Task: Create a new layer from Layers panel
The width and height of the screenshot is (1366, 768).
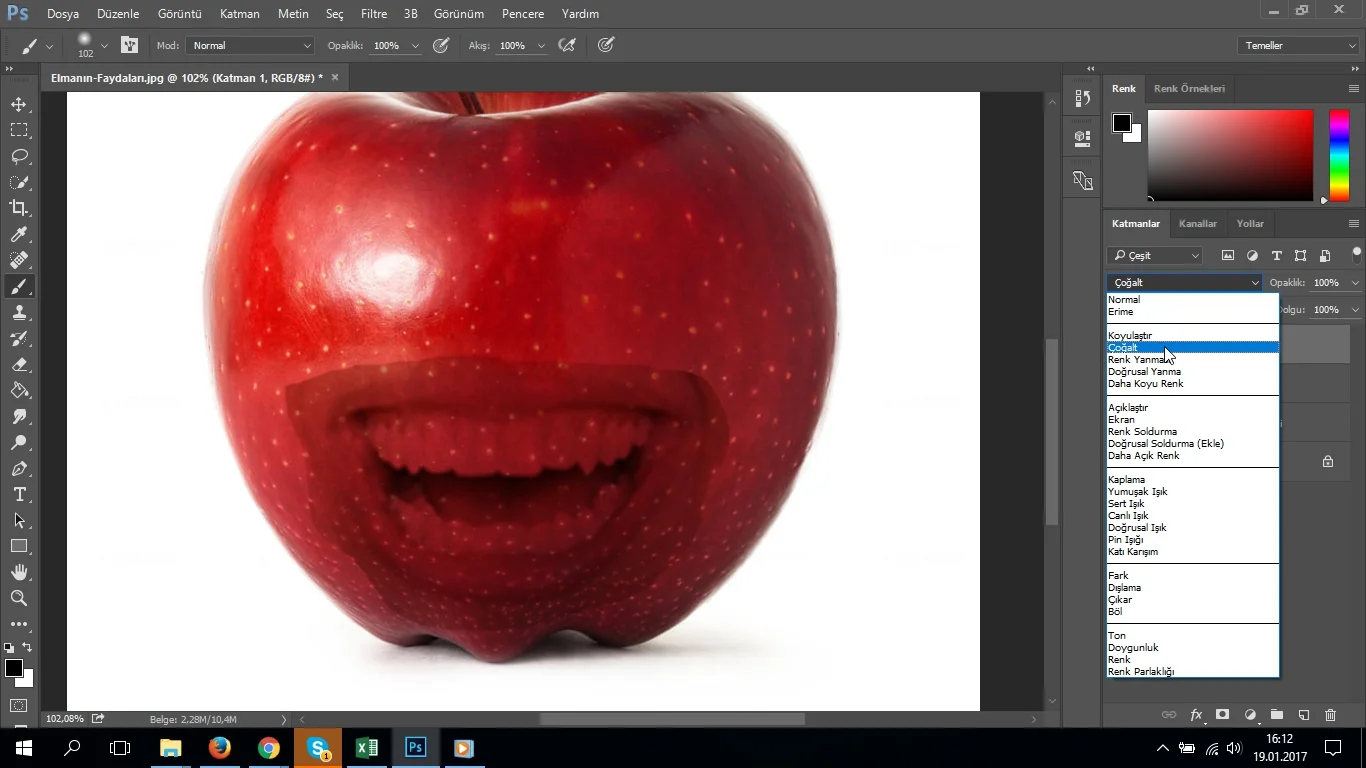Action: [x=1304, y=715]
